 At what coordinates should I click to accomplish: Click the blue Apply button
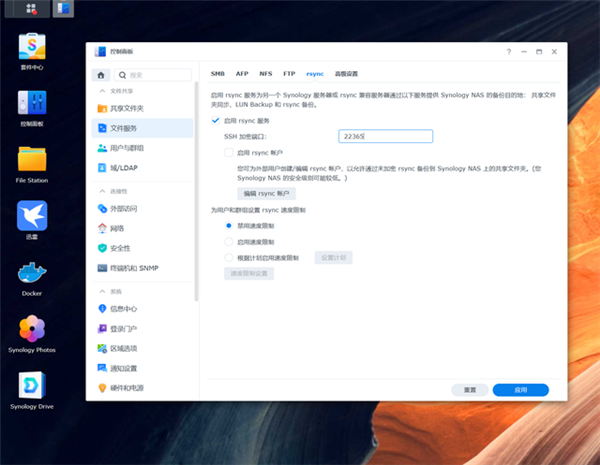520,390
